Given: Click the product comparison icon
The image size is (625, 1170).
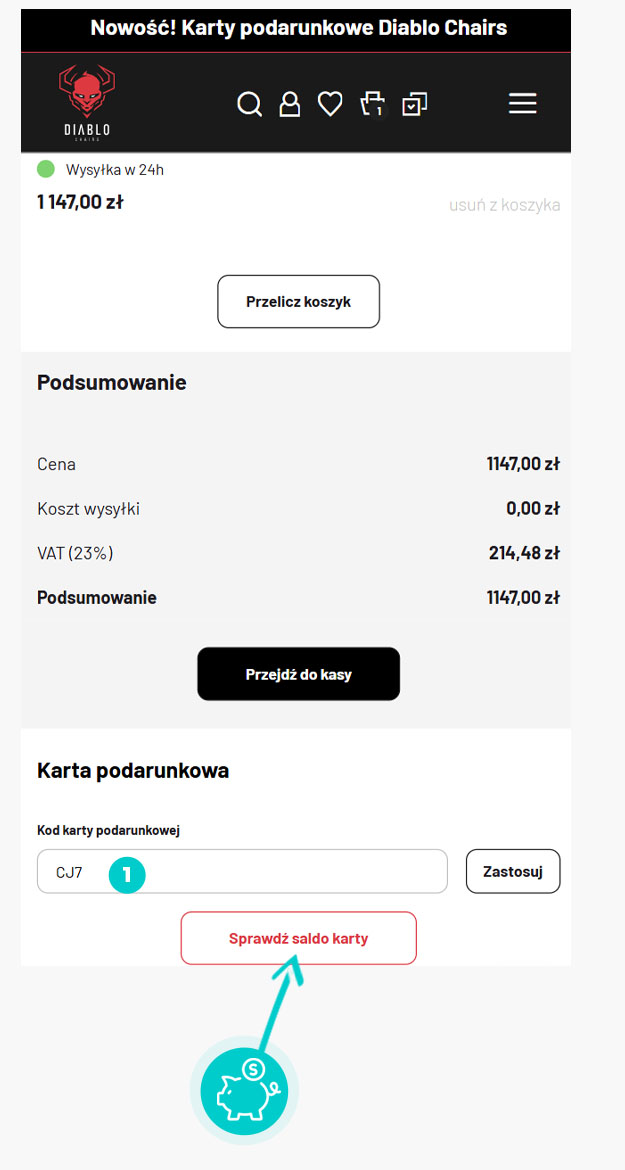Looking at the screenshot, I should click(414, 103).
